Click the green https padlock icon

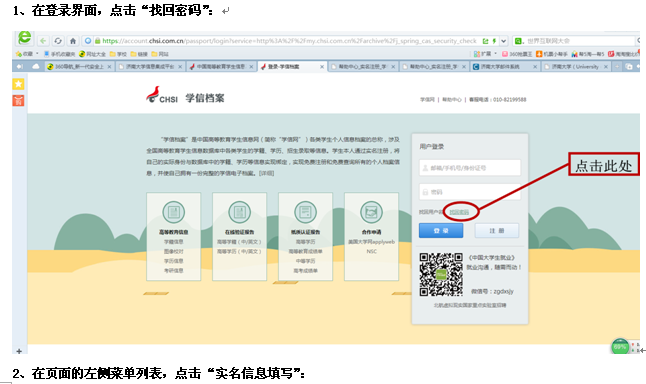(98, 41)
